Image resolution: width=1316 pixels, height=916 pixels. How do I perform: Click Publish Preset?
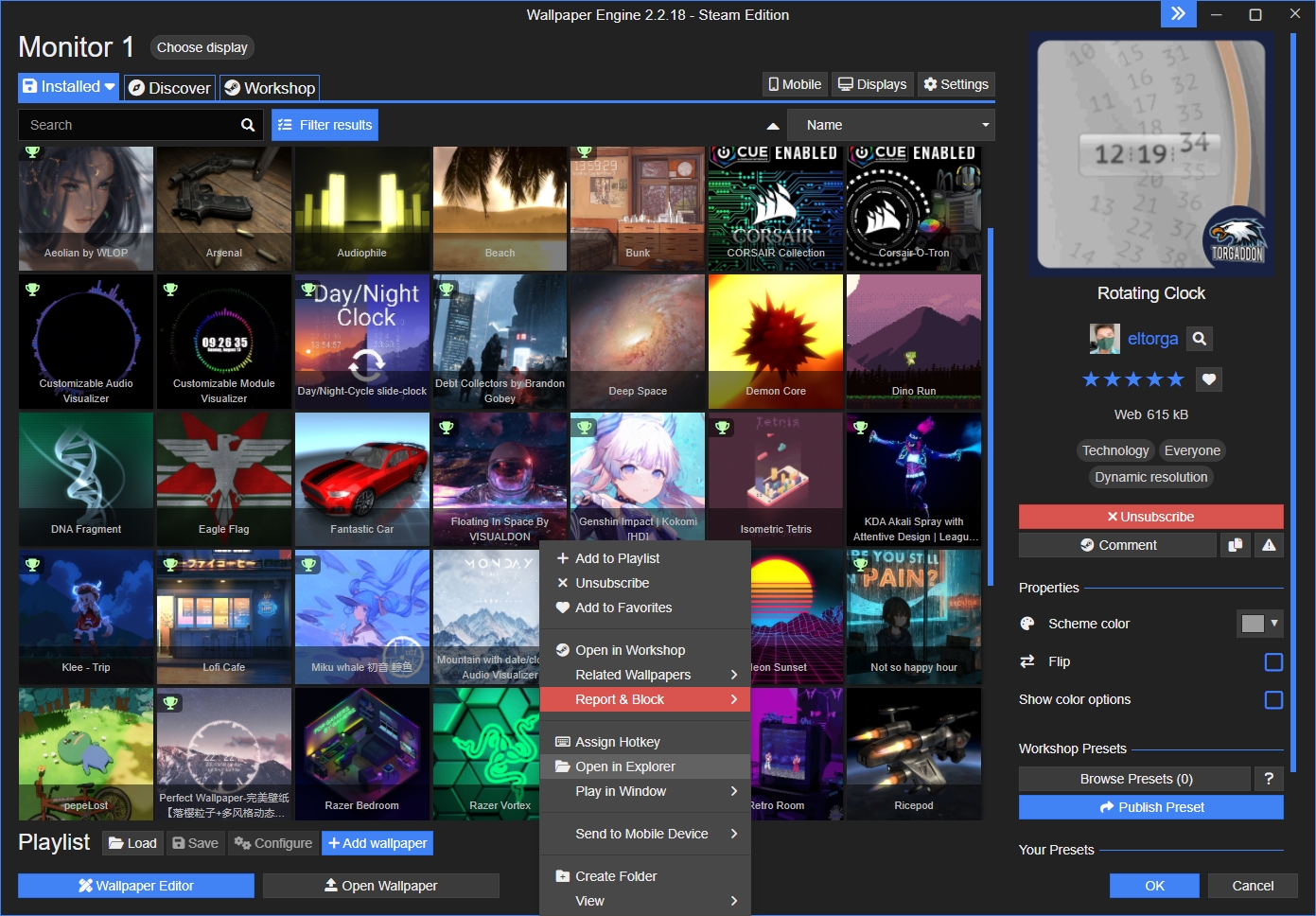(1150, 807)
